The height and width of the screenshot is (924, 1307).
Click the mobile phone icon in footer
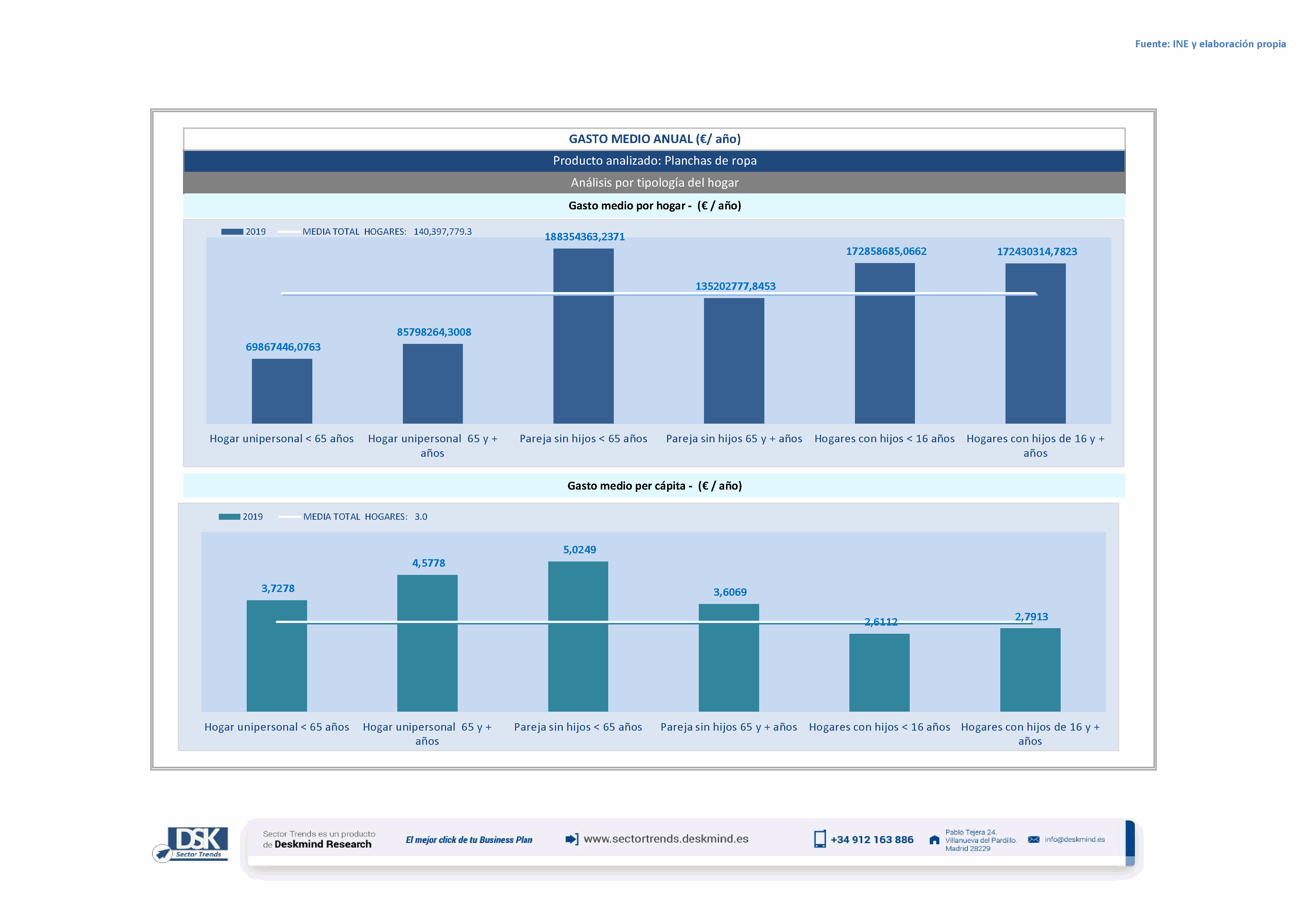820,839
